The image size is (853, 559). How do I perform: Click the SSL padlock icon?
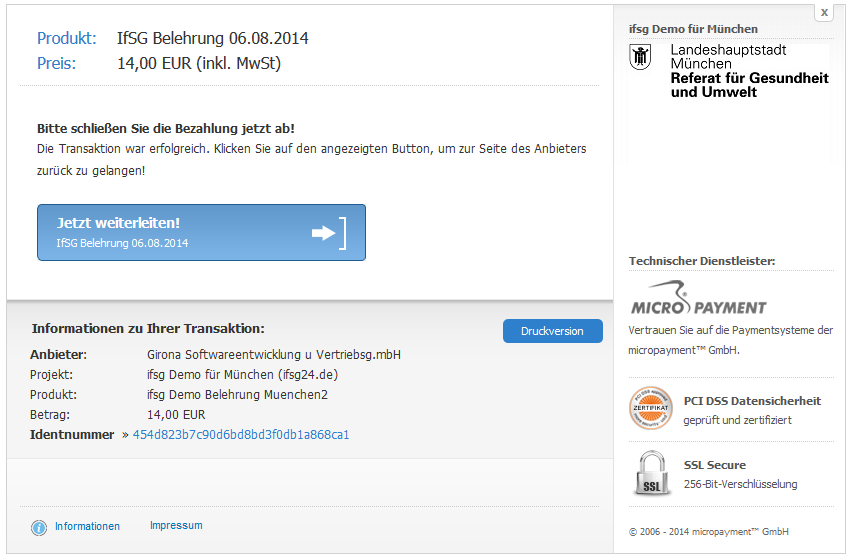[651, 473]
